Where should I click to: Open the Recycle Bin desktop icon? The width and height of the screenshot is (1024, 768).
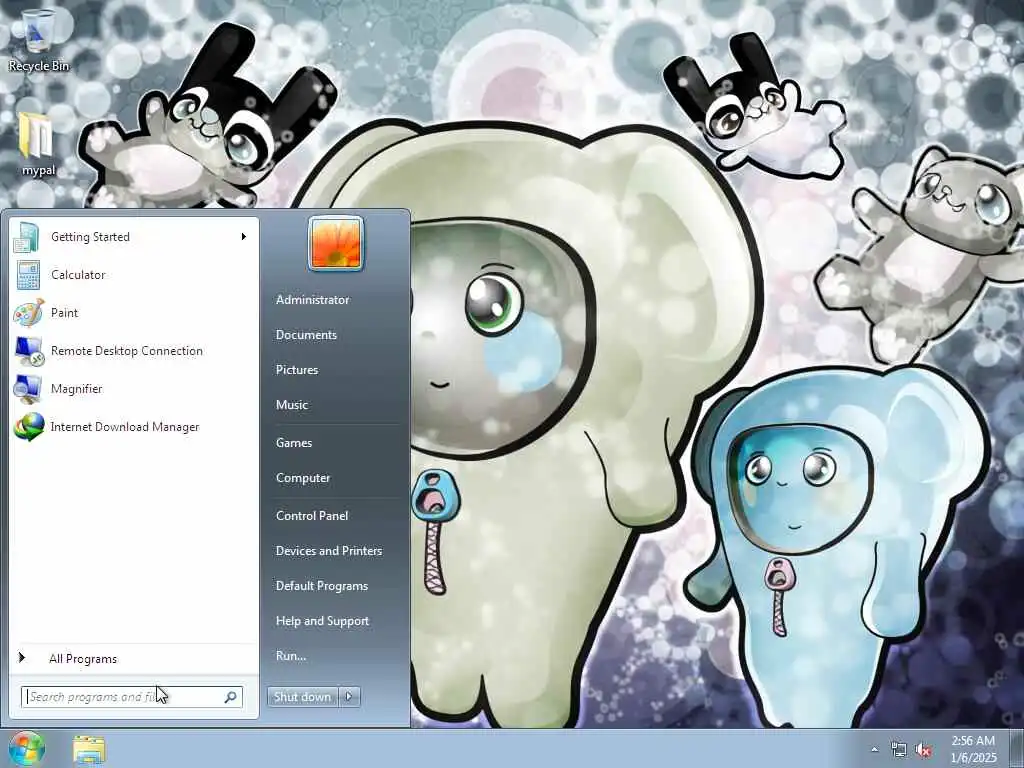click(39, 40)
